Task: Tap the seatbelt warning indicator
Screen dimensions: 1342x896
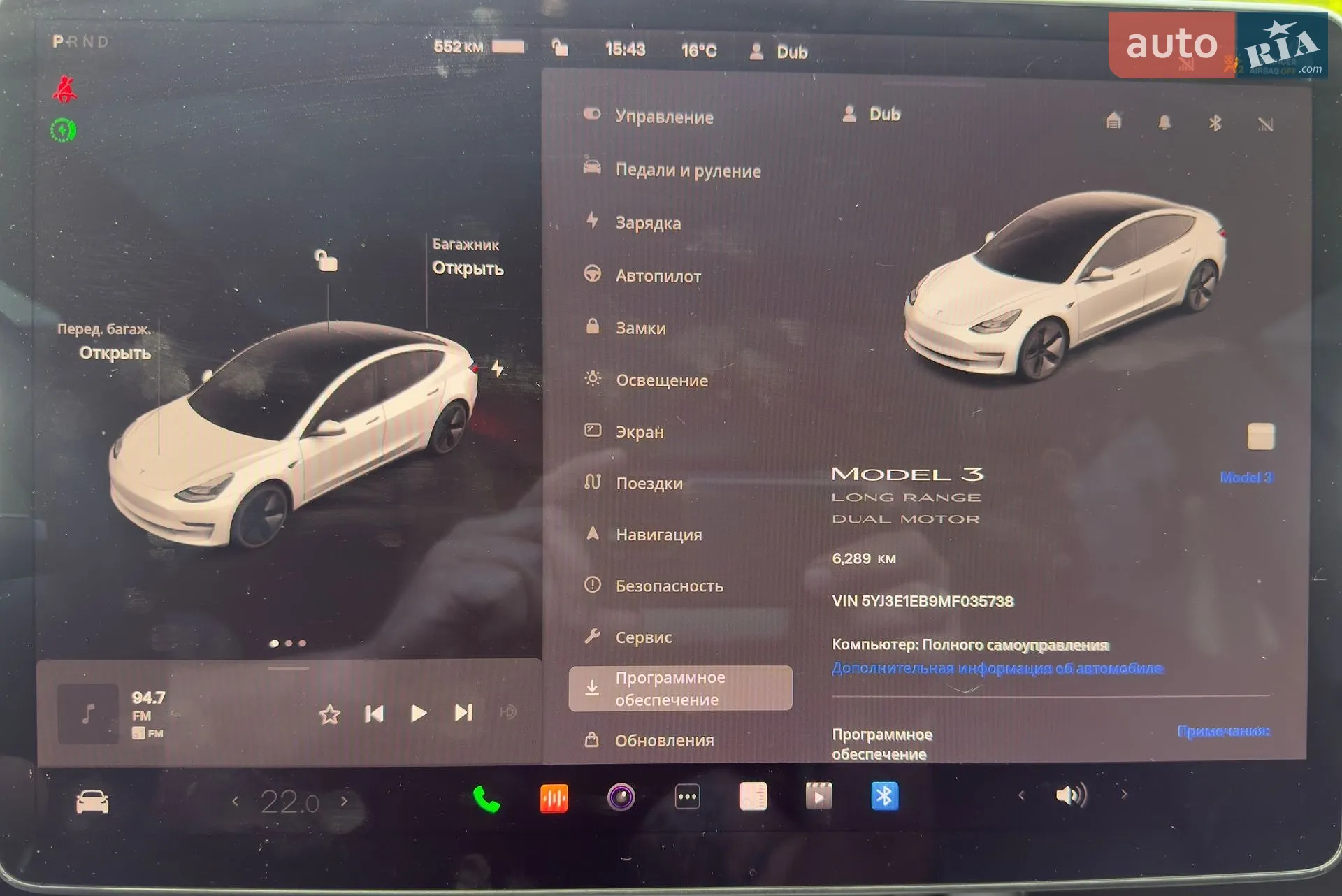Action: click(x=64, y=89)
